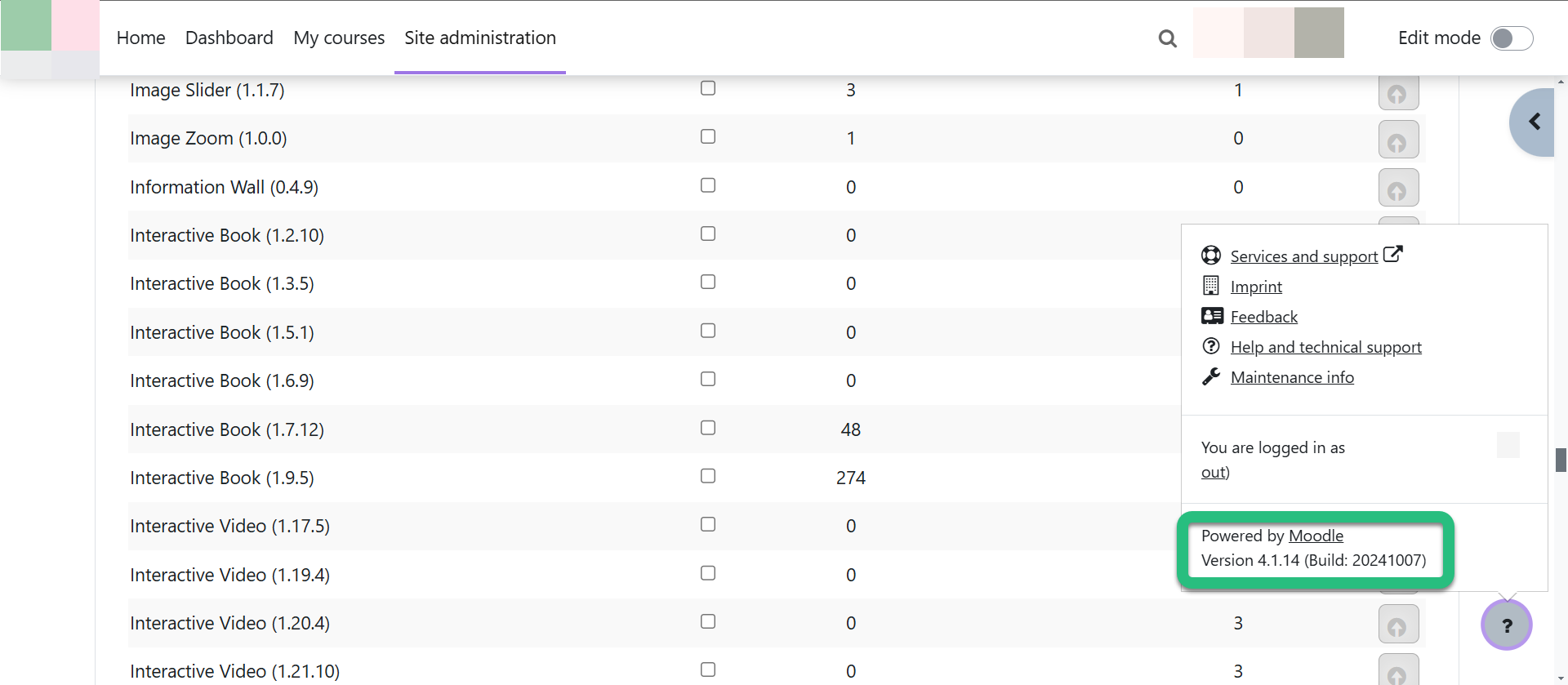Click the Services and support lifebuoy icon
1568x685 pixels.
pyautogui.click(x=1211, y=256)
